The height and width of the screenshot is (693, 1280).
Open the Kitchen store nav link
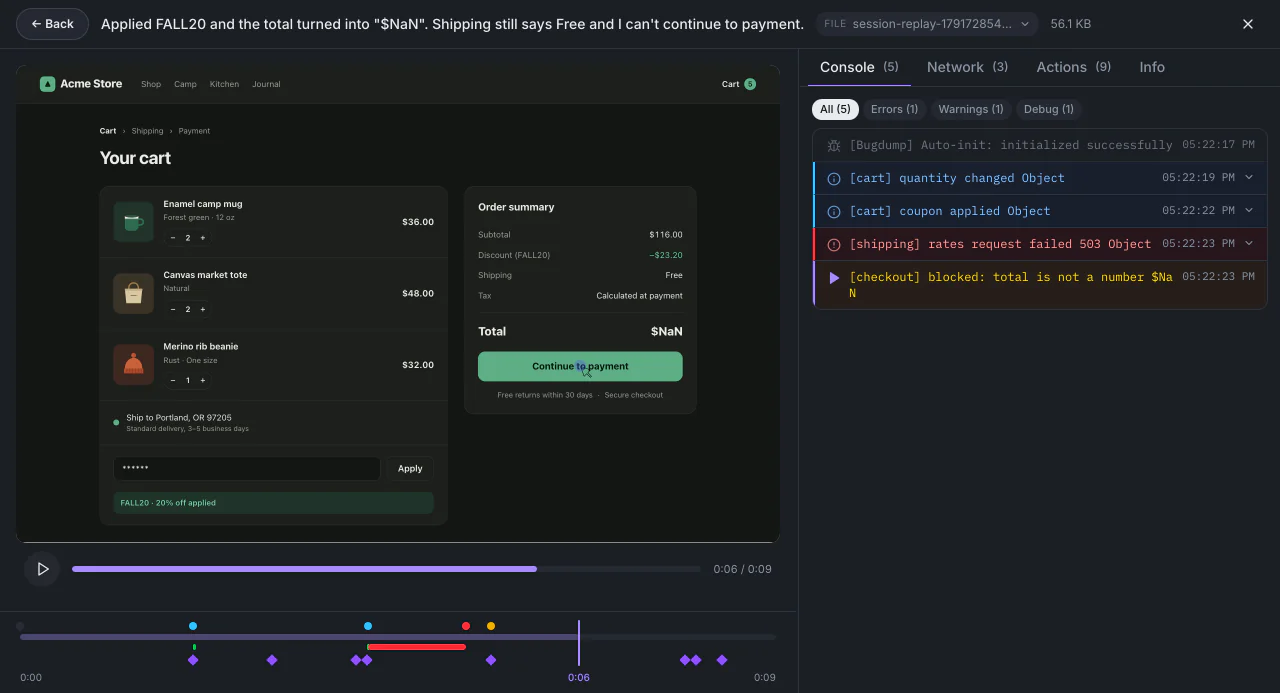pyautogui.click(x=224, y=84)
